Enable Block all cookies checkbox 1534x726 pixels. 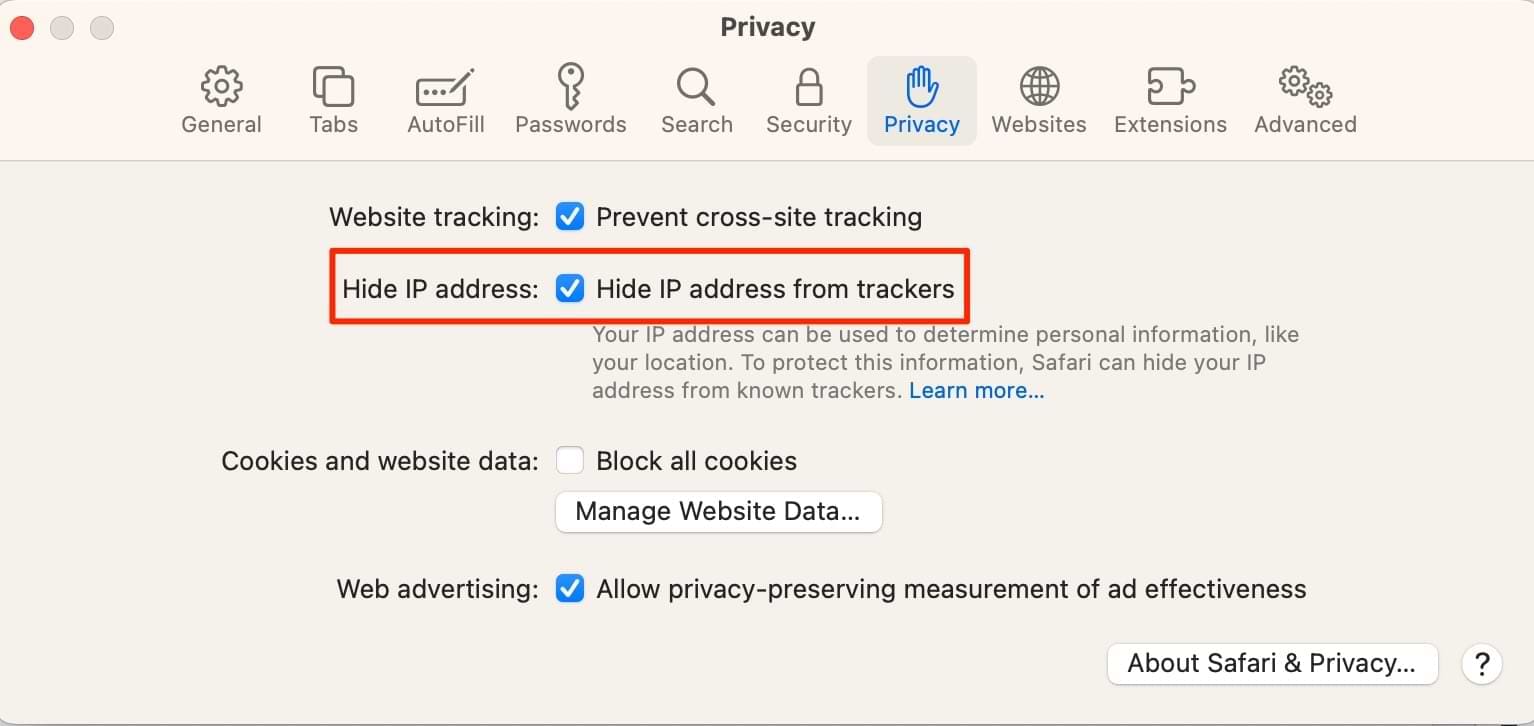point(570,461)
